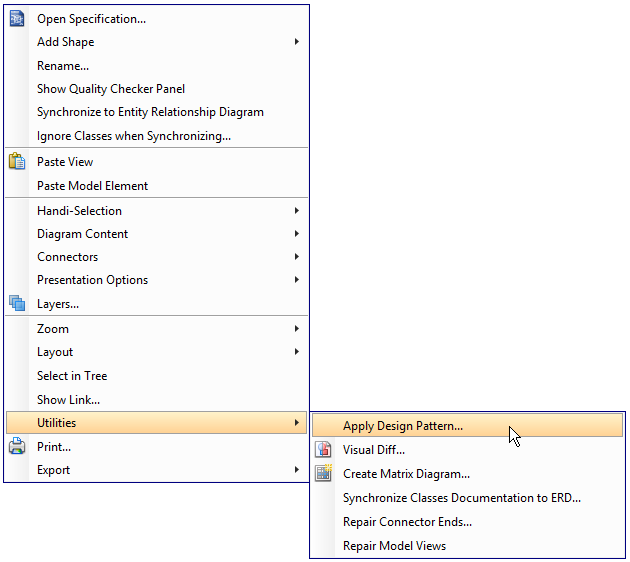The width and height of the screenshot is (630, 562).
Task: Select Create Matrix Diagram...
Action: 468,474
